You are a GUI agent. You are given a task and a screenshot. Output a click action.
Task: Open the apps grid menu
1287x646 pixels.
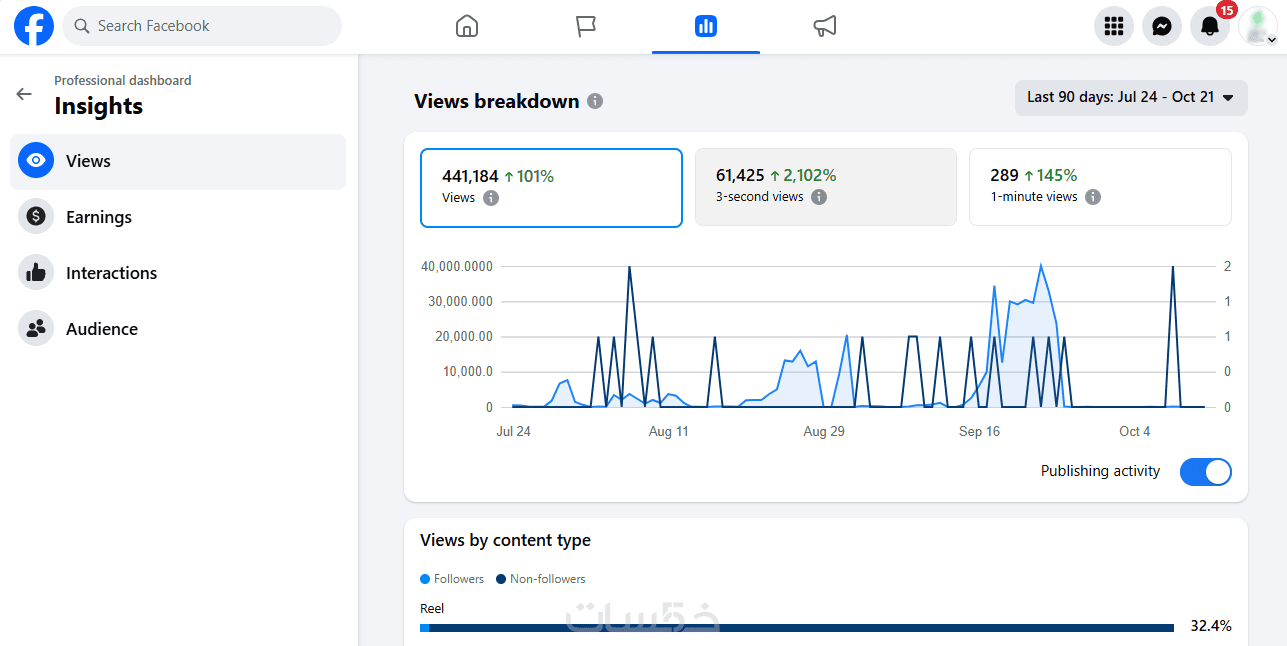point(1114,26)
